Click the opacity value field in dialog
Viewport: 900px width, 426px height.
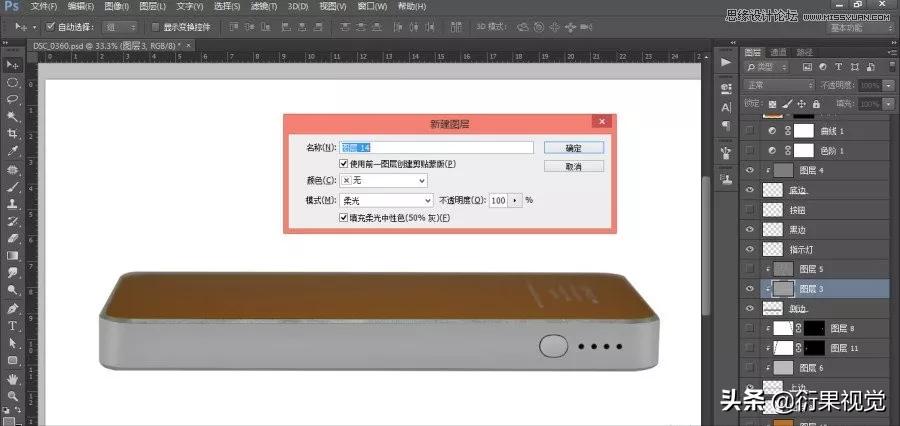point(499,200)
